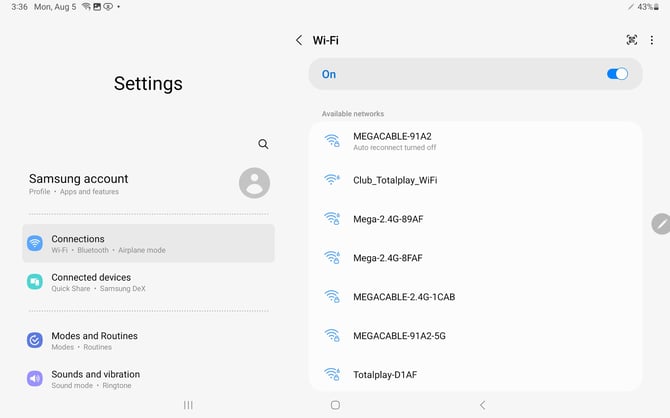Image resolution: width=670 pixels, height=418 pixels.
Task: Select the Connections menu item
Action: pos(148,243)
